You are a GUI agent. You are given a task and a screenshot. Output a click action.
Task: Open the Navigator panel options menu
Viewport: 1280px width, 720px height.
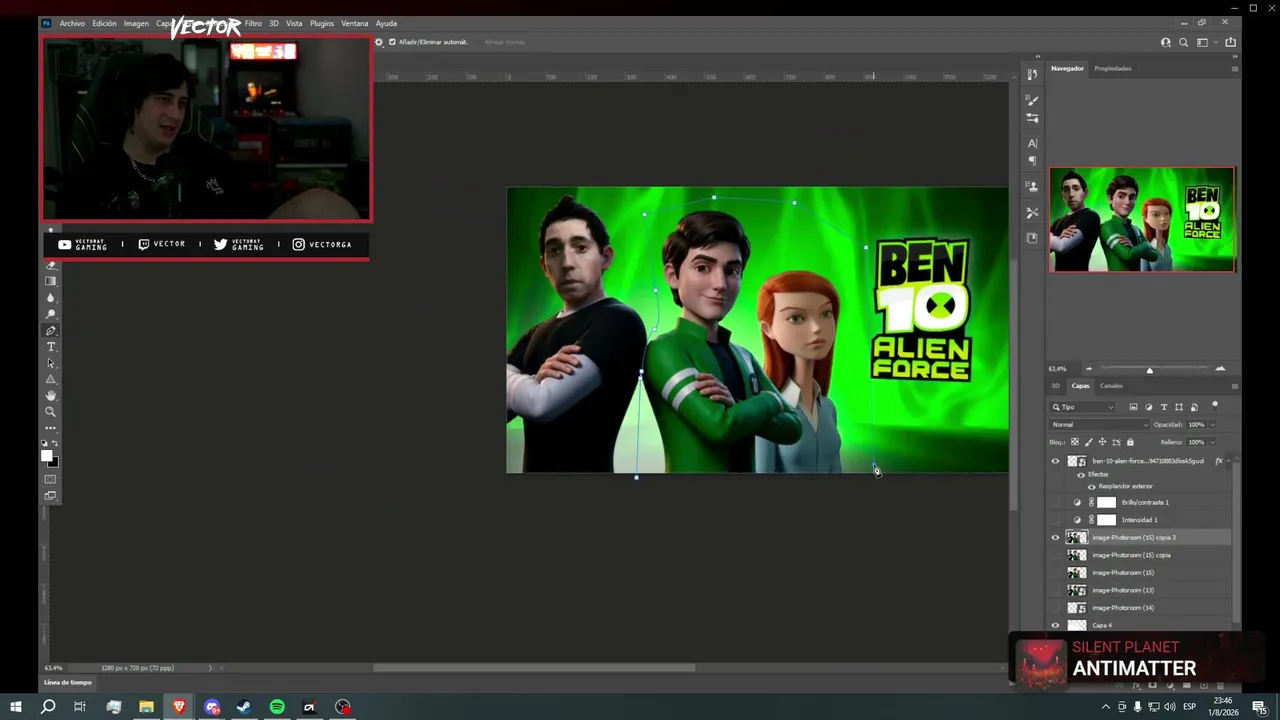pos(1234,68)
